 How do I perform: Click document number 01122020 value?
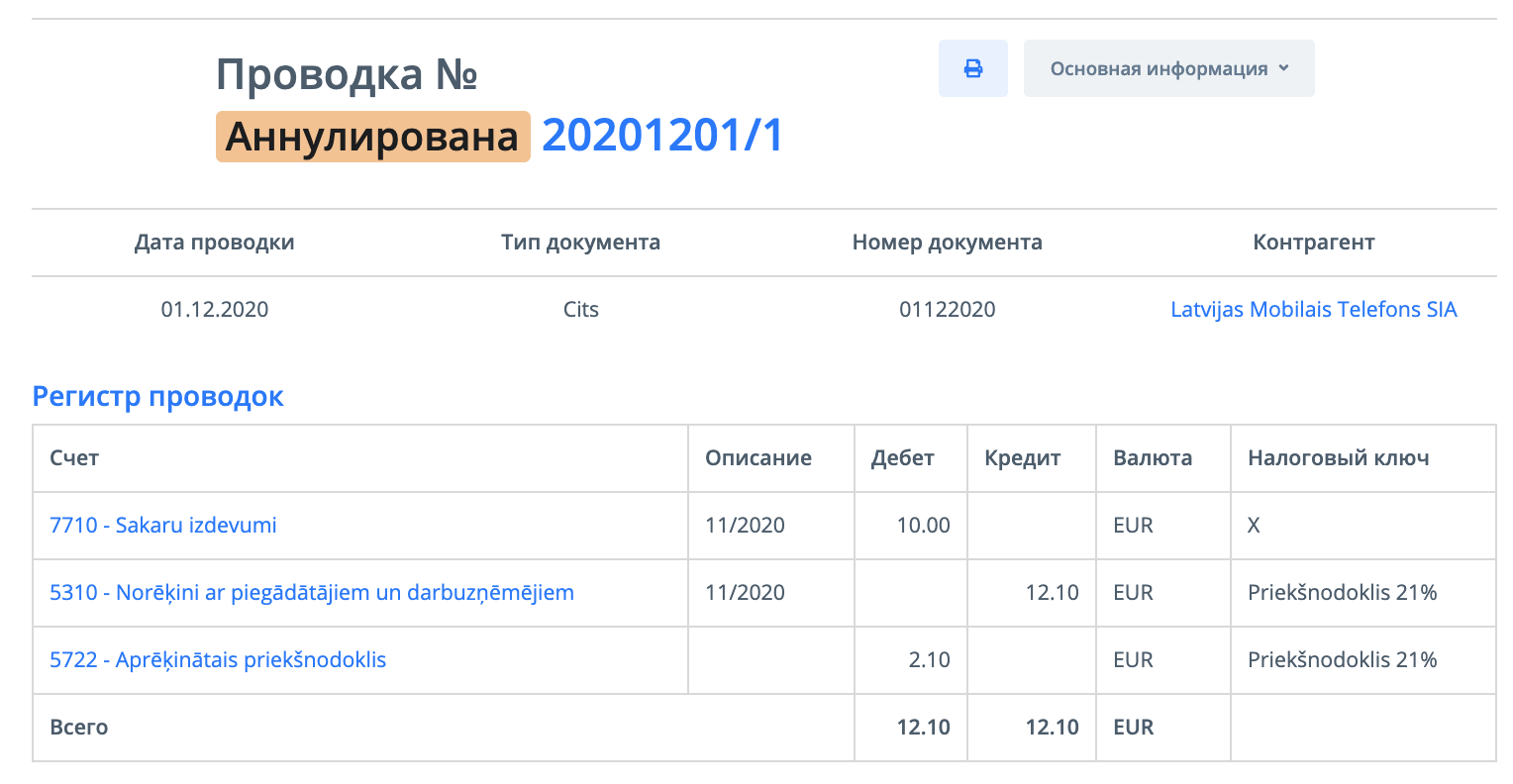(947, 309)
